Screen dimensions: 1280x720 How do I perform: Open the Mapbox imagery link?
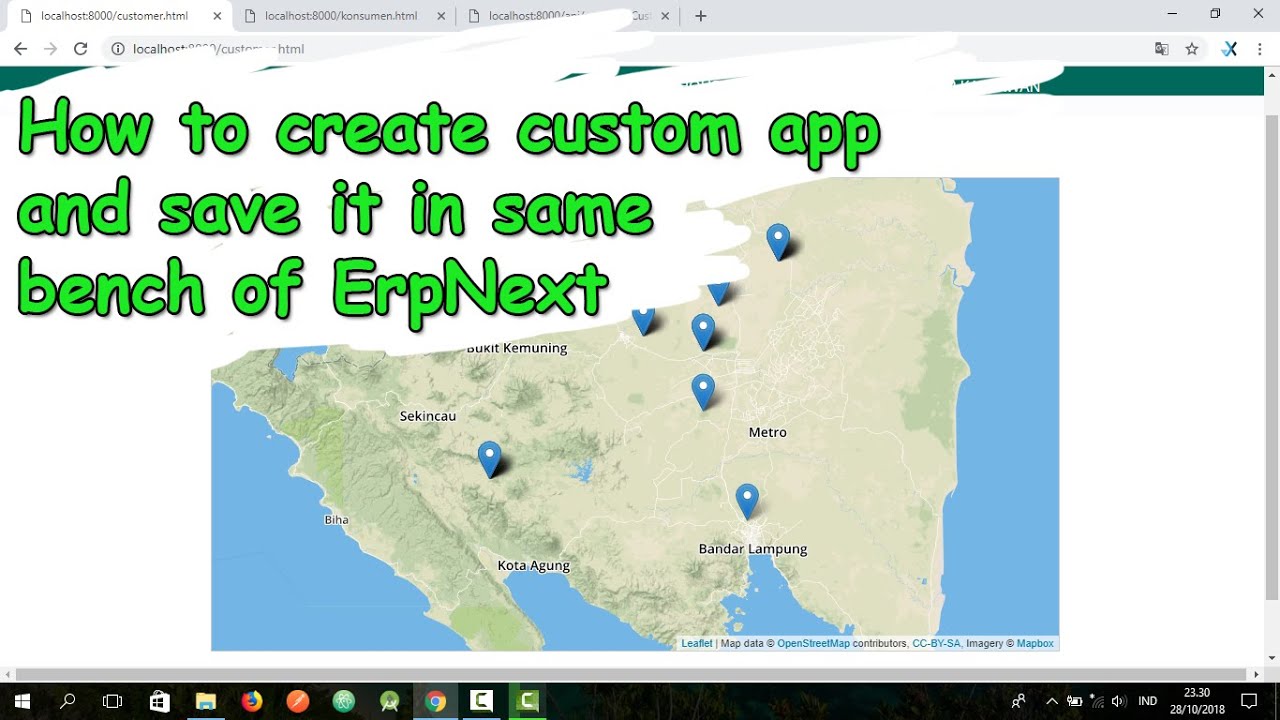click(1035, 644)
